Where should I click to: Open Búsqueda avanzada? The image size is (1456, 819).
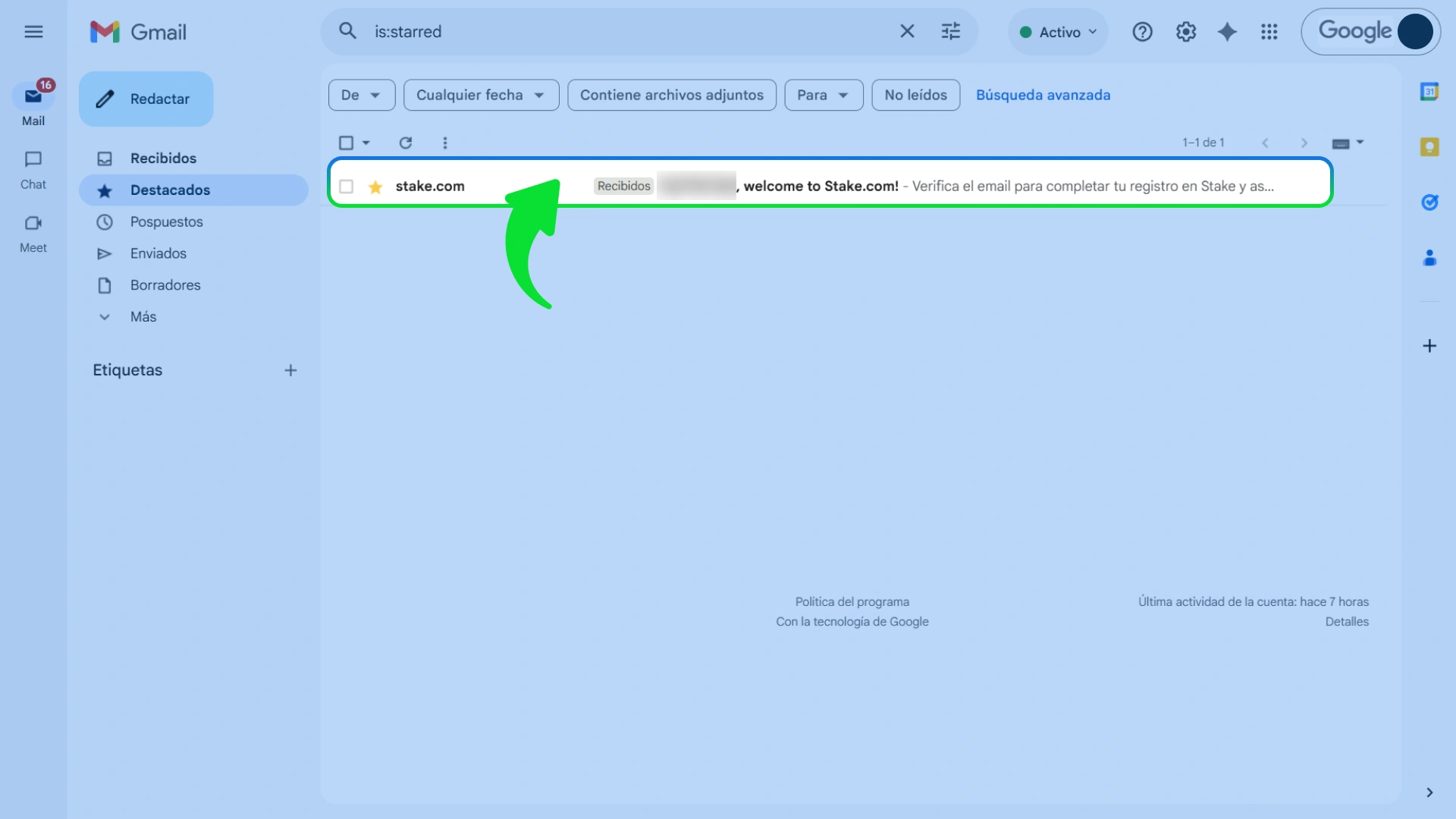(1043, 95)
